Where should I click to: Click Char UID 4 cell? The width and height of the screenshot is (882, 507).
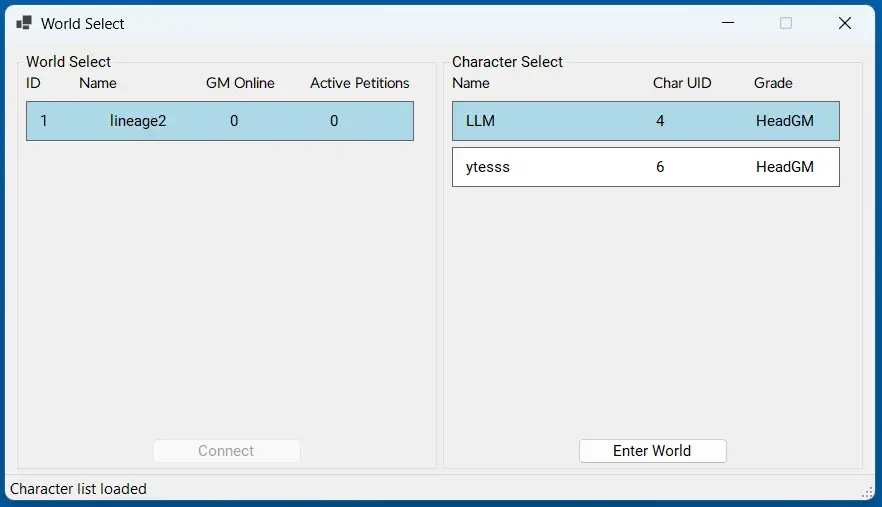[x=660, y=121]
